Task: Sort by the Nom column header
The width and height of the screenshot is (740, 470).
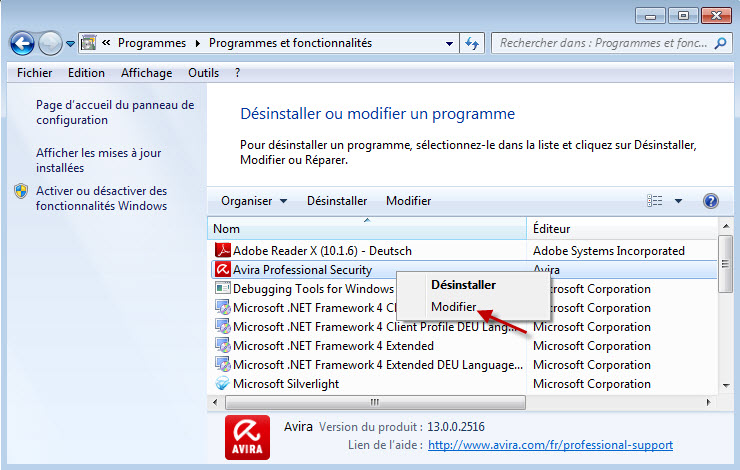Action: [367, 229]
